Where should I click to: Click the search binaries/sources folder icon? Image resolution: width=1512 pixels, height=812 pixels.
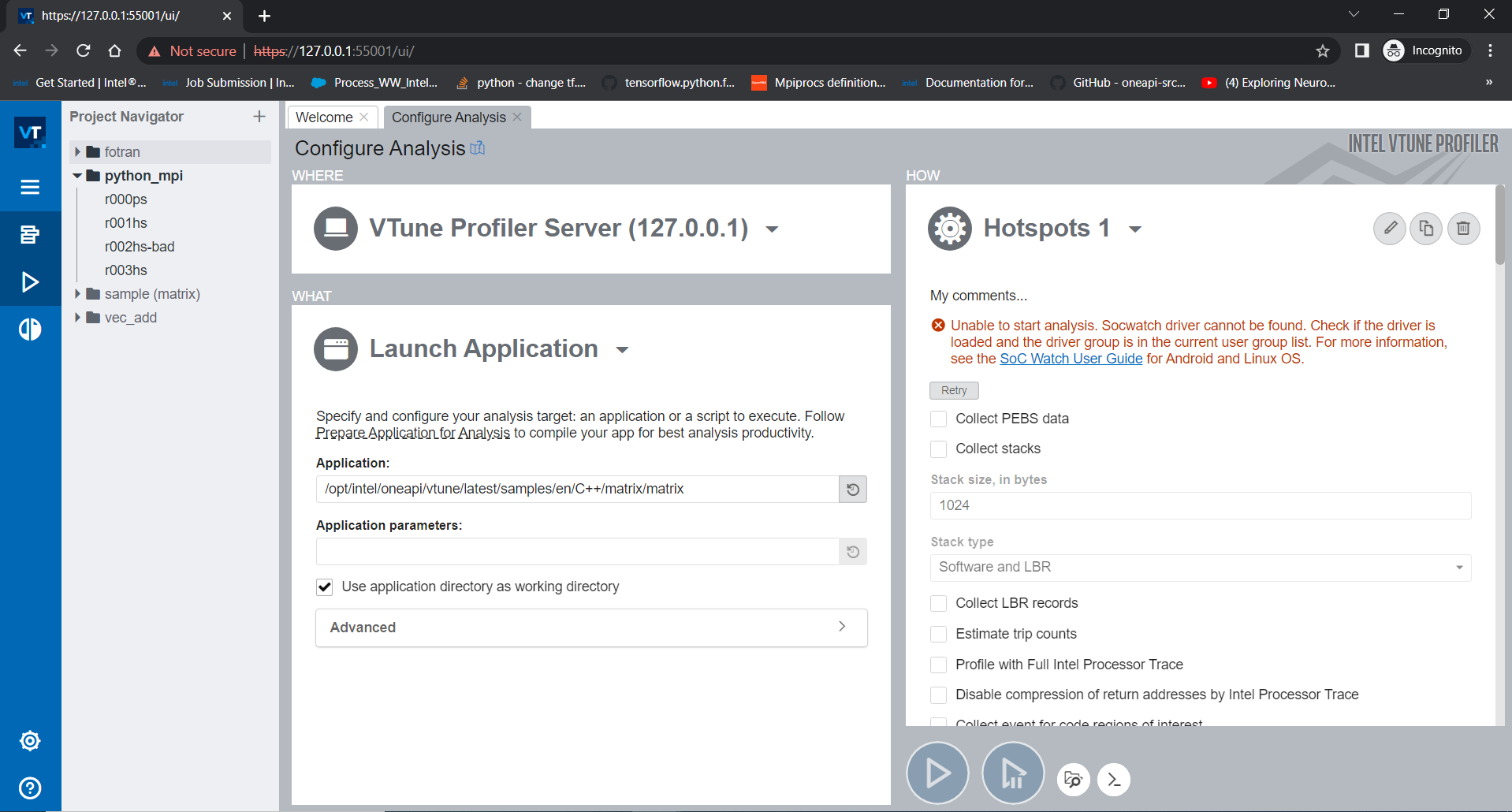tap(1073, 780)
